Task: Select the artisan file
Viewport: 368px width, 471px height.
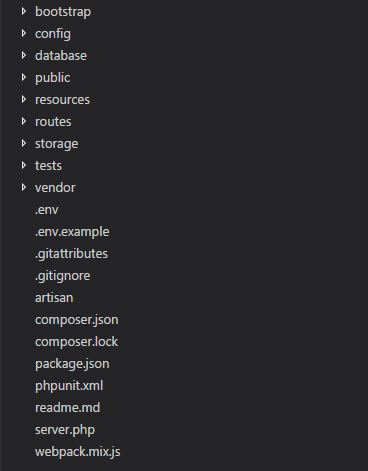Action: pos(54,298)
